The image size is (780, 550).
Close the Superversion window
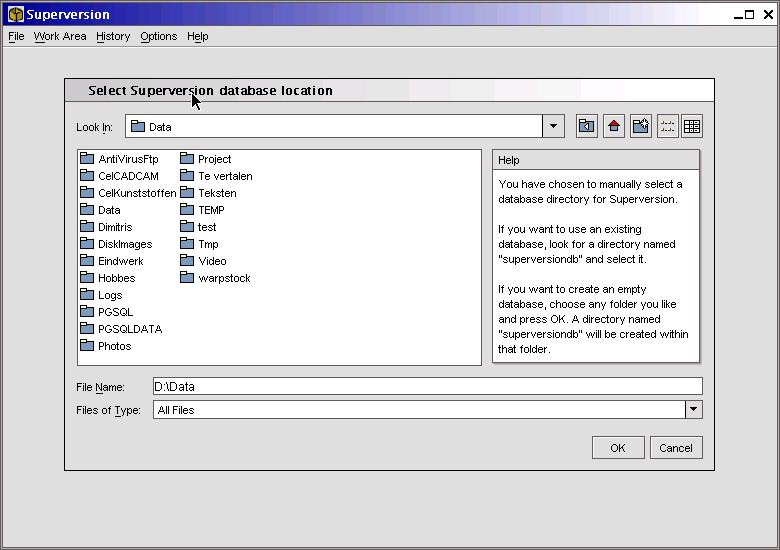click(x=769, y=15)
